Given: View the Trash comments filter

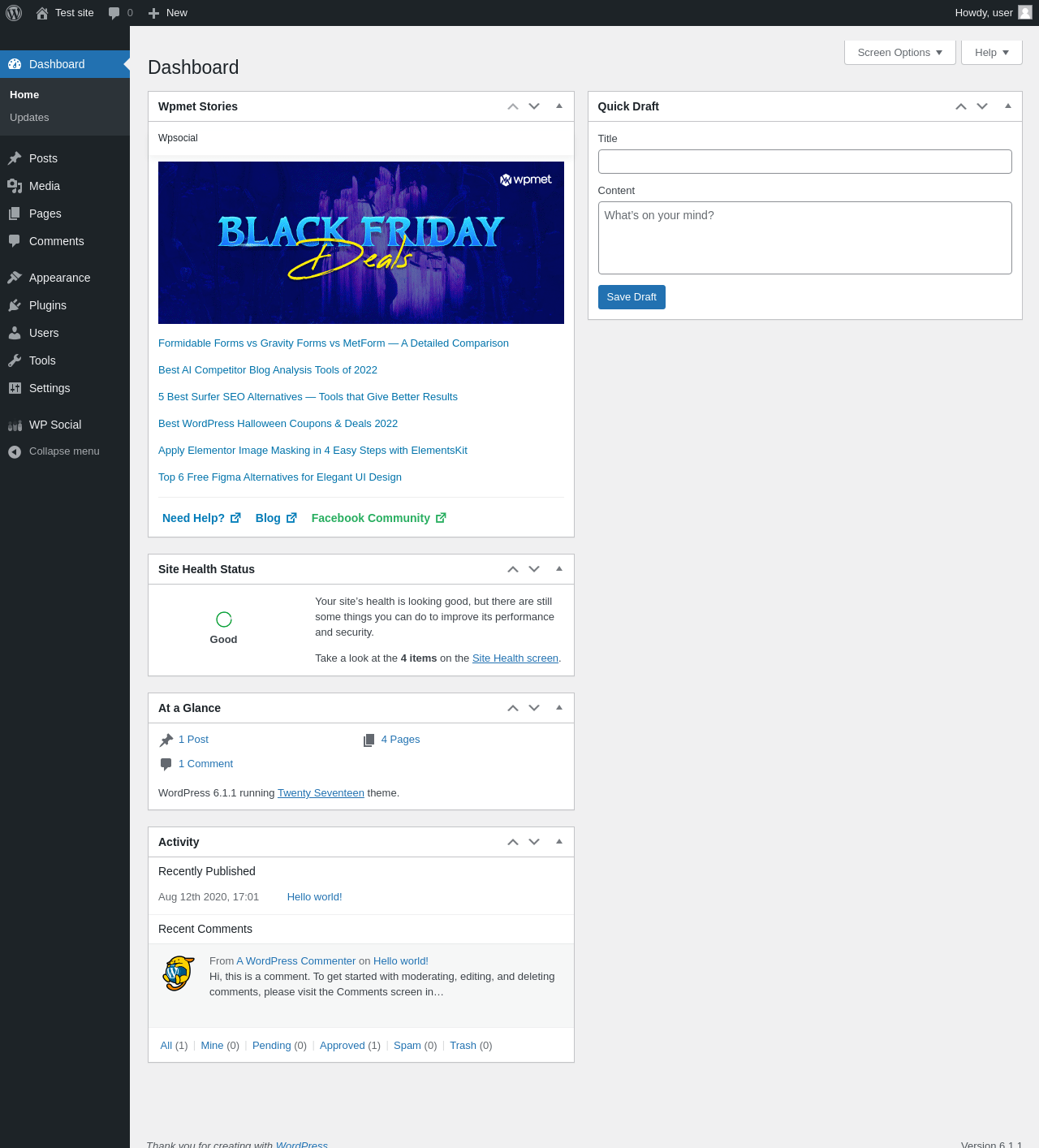Looking at the screenshot, I should tap(463, 1046).
